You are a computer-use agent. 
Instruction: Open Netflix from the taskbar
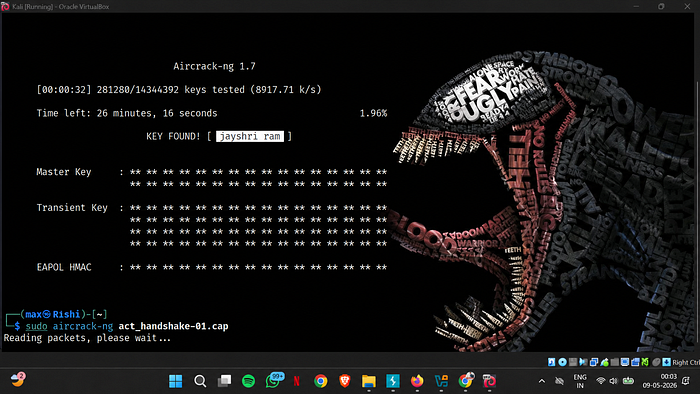click(x=296, y=381)
